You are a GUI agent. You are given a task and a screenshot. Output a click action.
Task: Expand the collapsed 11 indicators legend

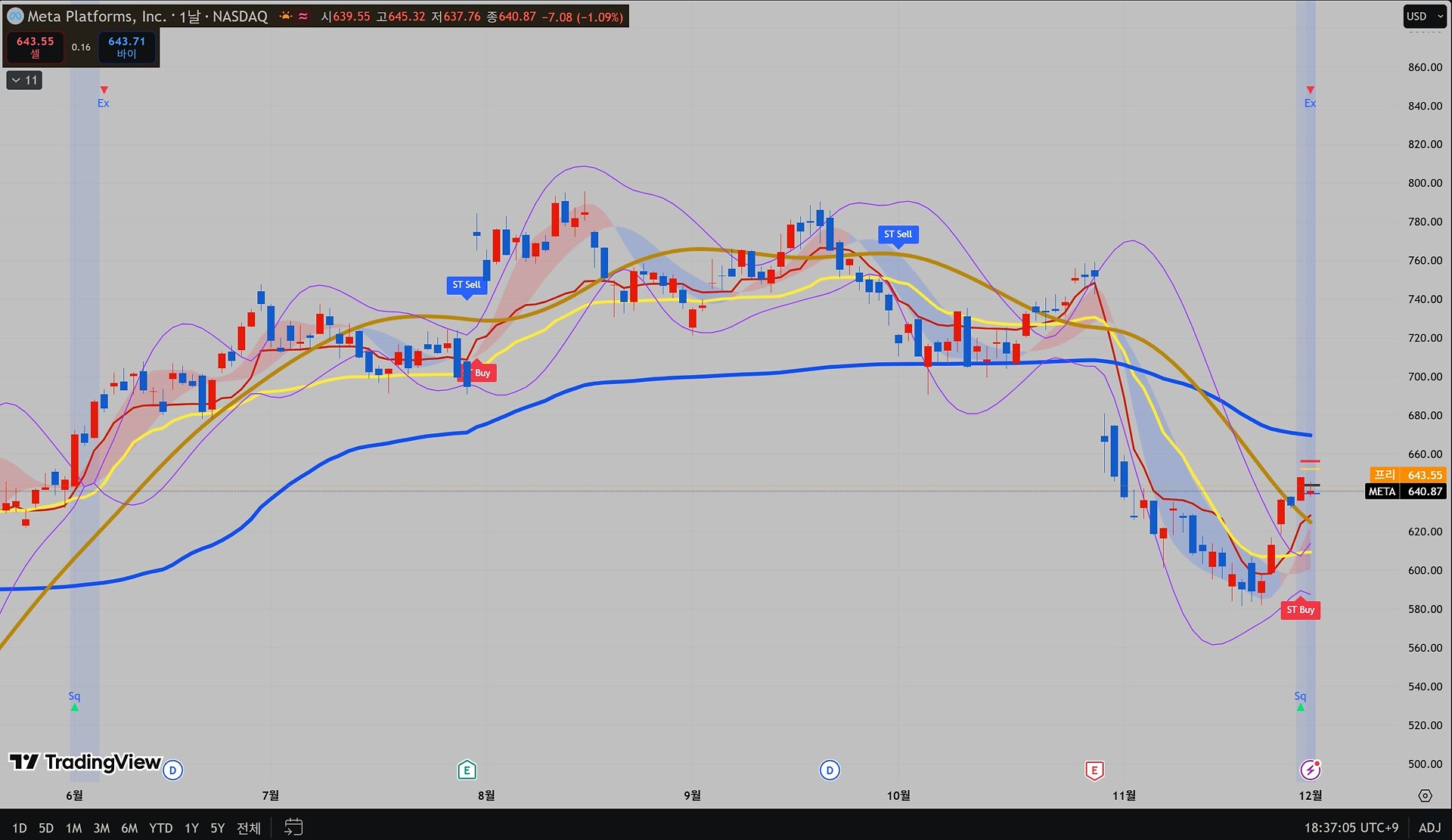[x=24, y=80]
